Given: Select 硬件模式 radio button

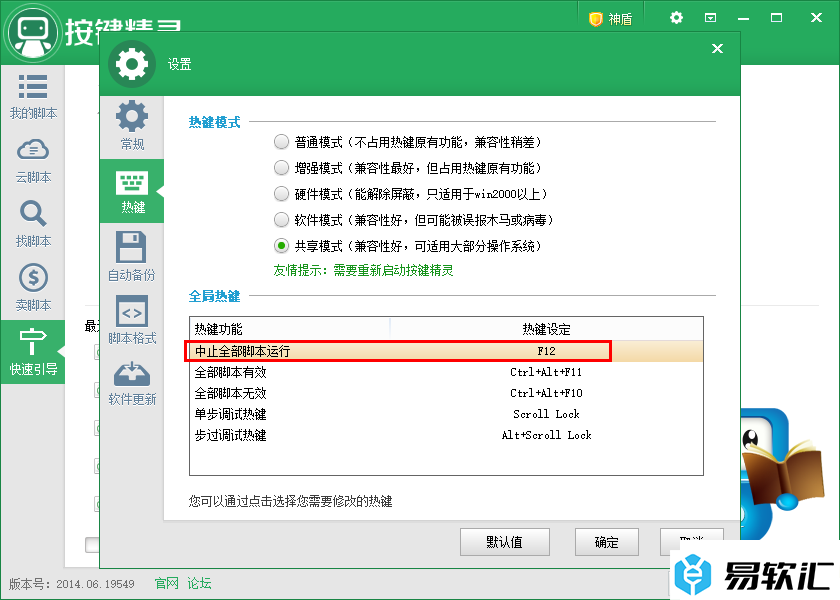Looking at the screenshot, I should tap(281, 194).
